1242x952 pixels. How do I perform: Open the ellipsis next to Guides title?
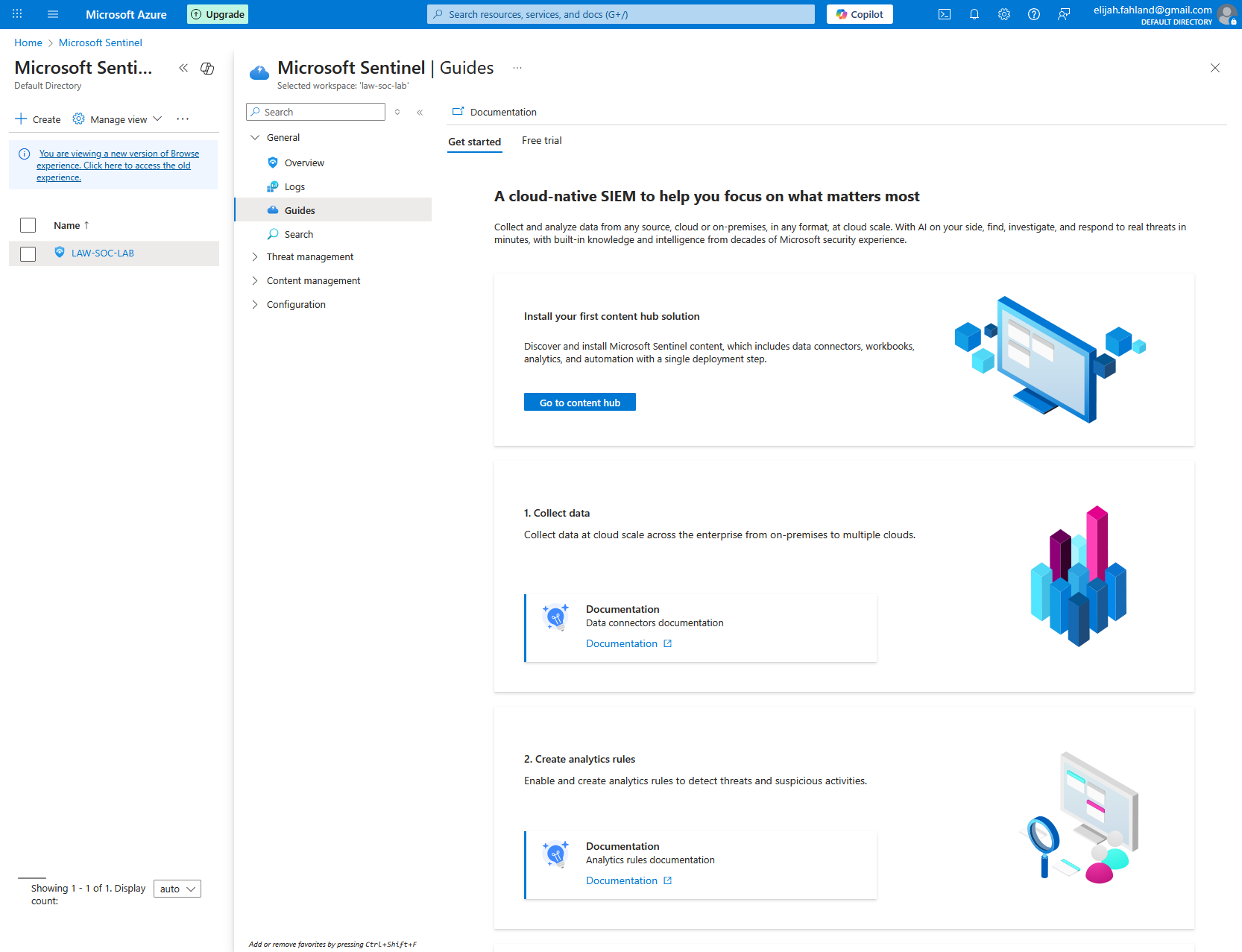click(517, 68)
